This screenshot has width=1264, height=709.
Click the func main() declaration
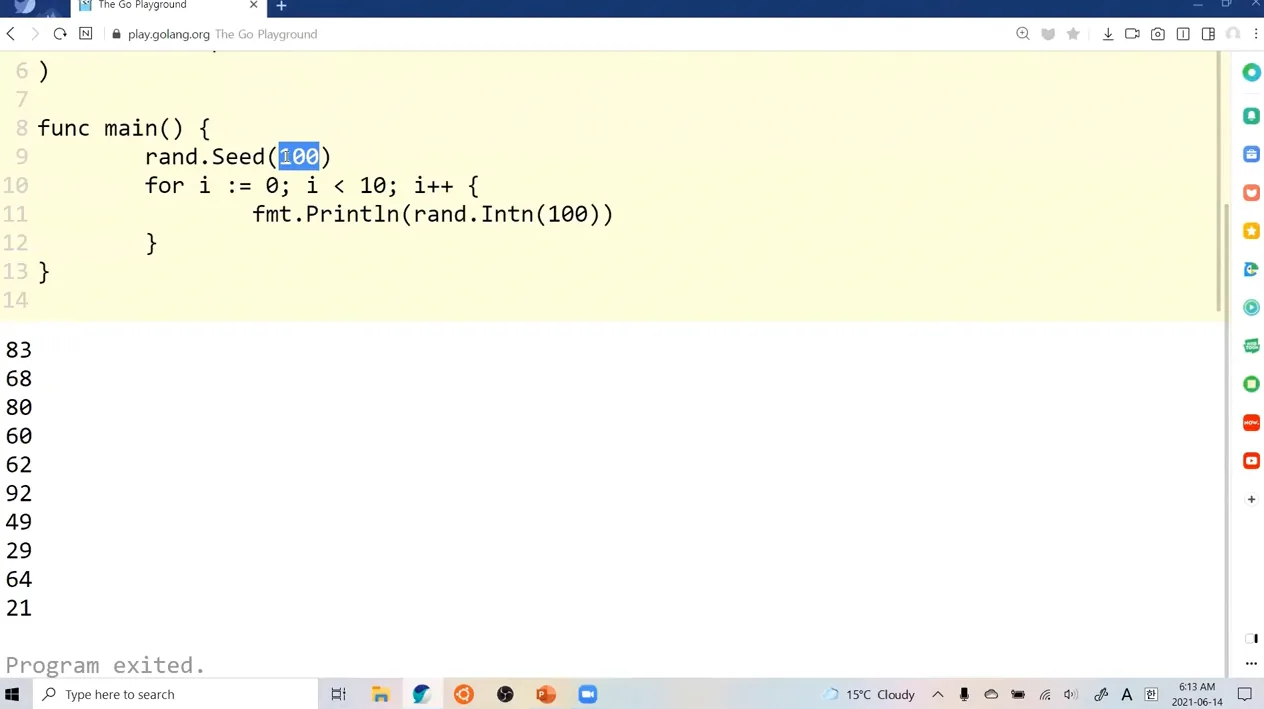pos(124,128)
